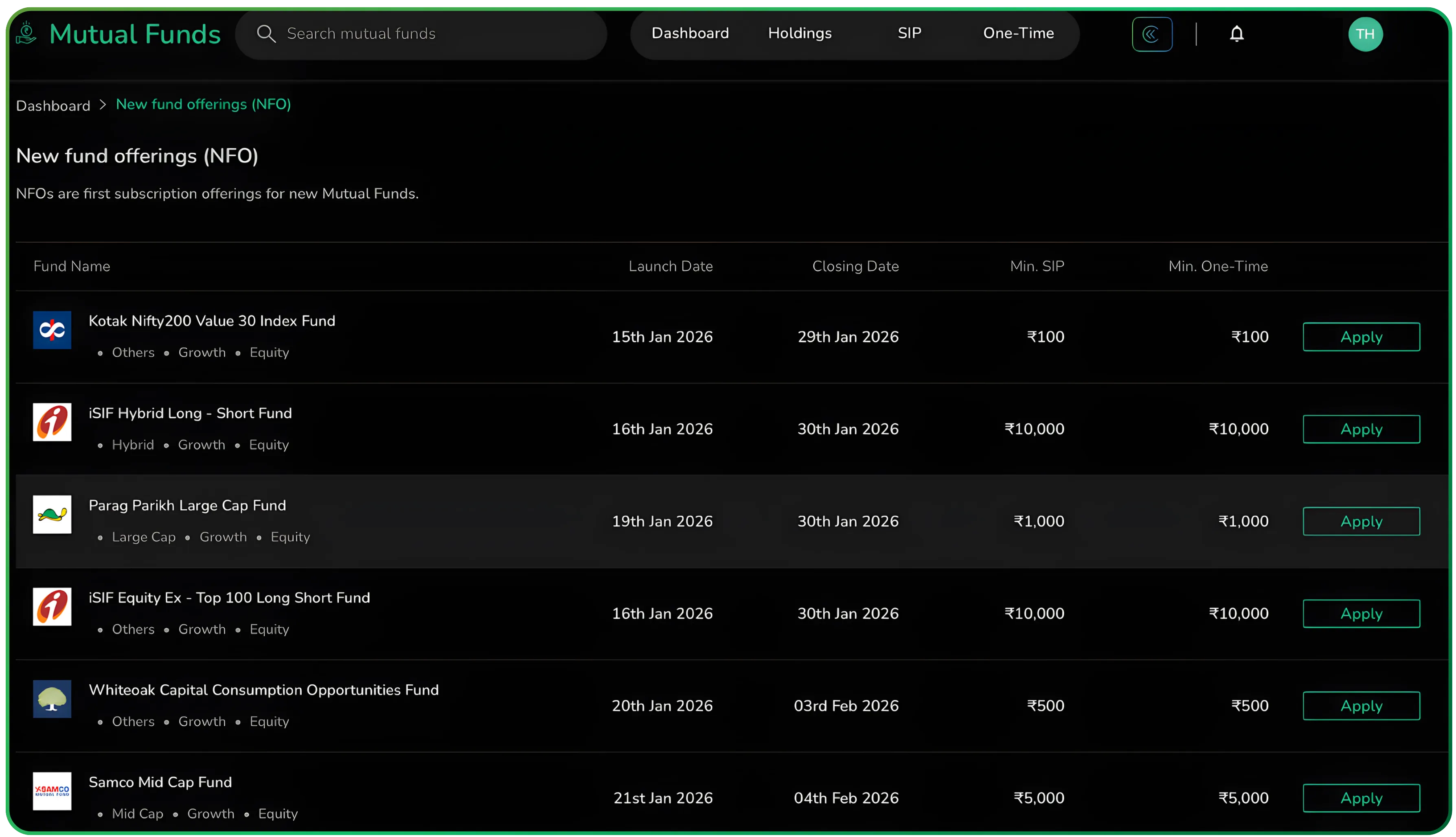This screenshot has height=837, width=1456.
Task: Click the Mutual Funds brand title
Action: (135, 34)
